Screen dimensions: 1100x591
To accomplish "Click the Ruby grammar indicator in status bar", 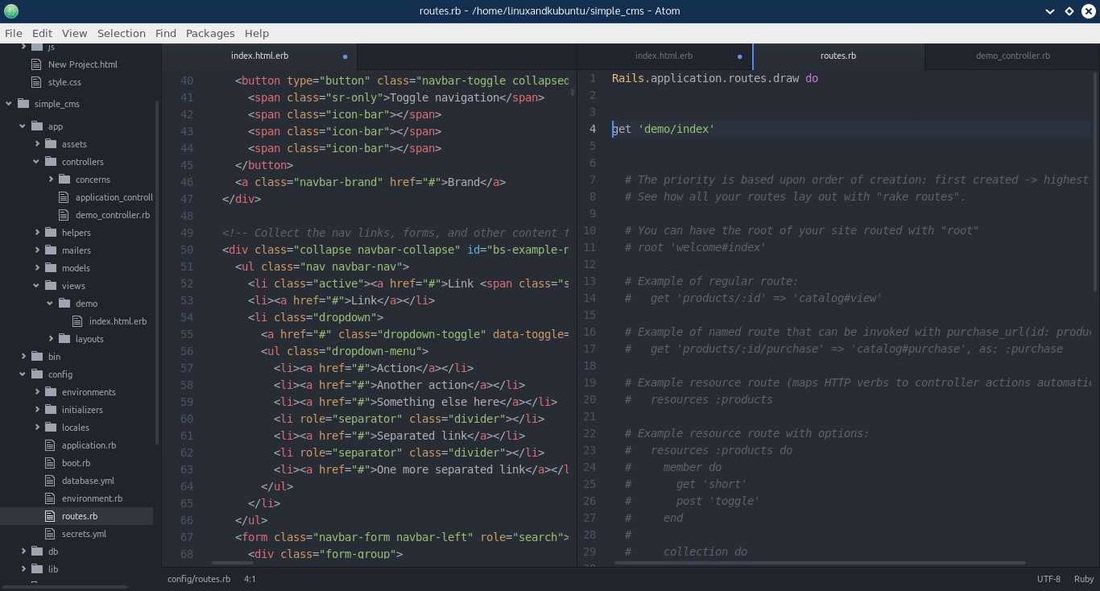I will 1084,578.
